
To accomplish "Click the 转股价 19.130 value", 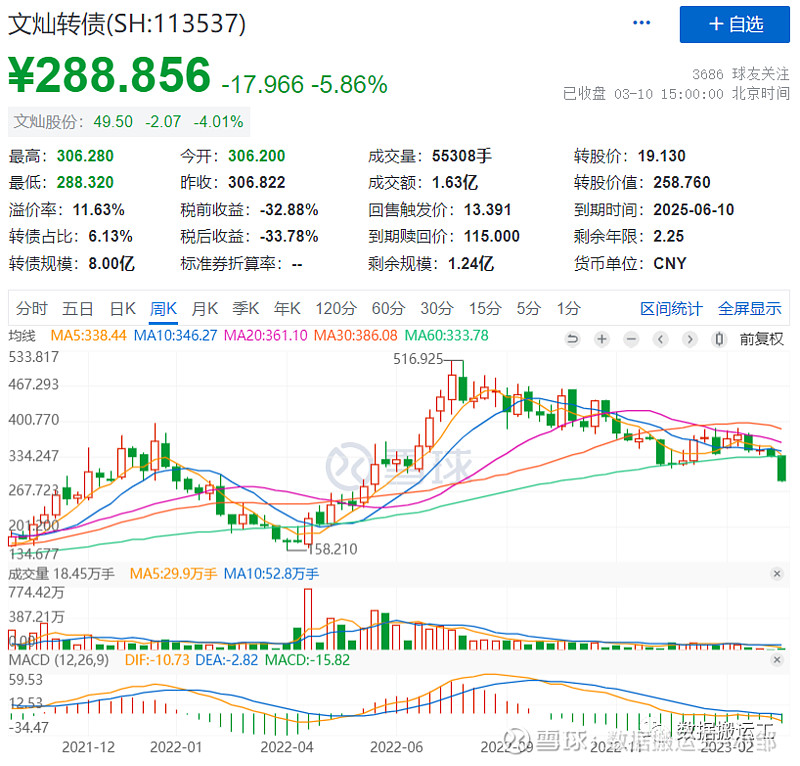I will click(x=661, y=156).
